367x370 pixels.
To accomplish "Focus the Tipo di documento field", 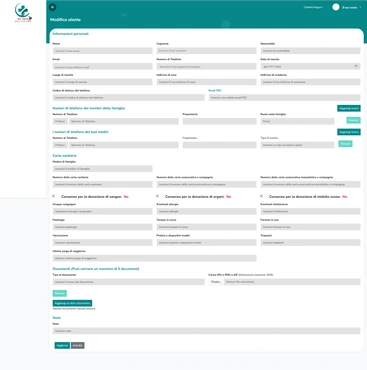I will (x=128, y=282).
